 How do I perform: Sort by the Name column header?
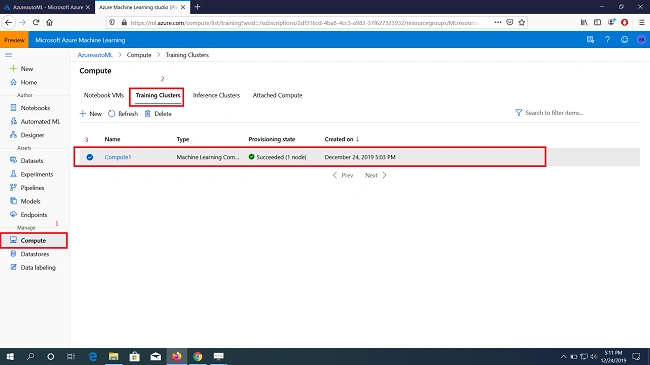pos(112,139)
